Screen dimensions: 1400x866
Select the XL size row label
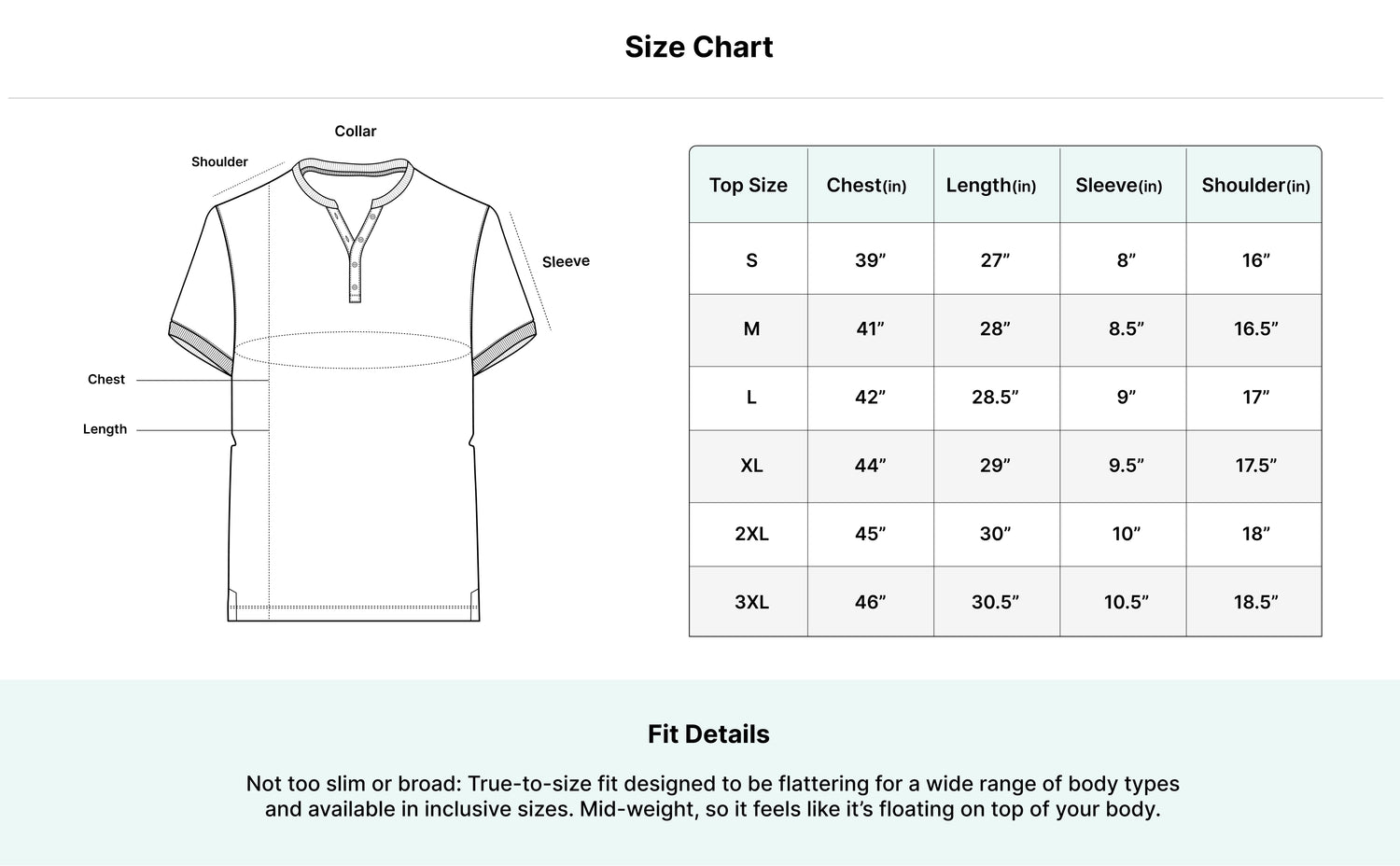tap(751, 466)
